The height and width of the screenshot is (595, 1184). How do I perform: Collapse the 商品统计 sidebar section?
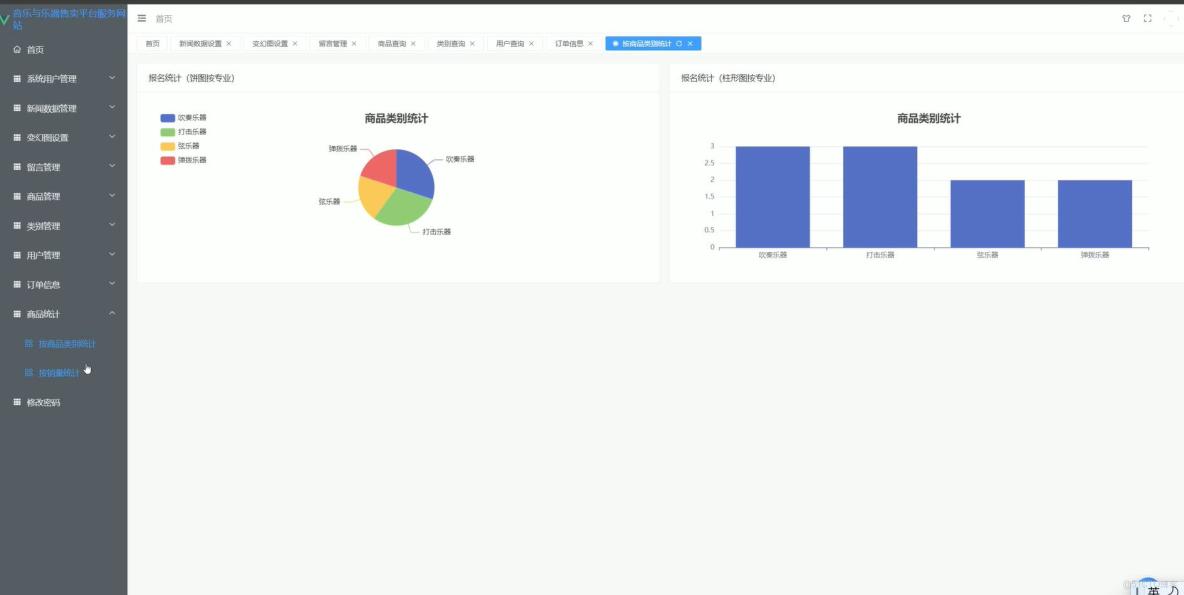tap(60, 313)
